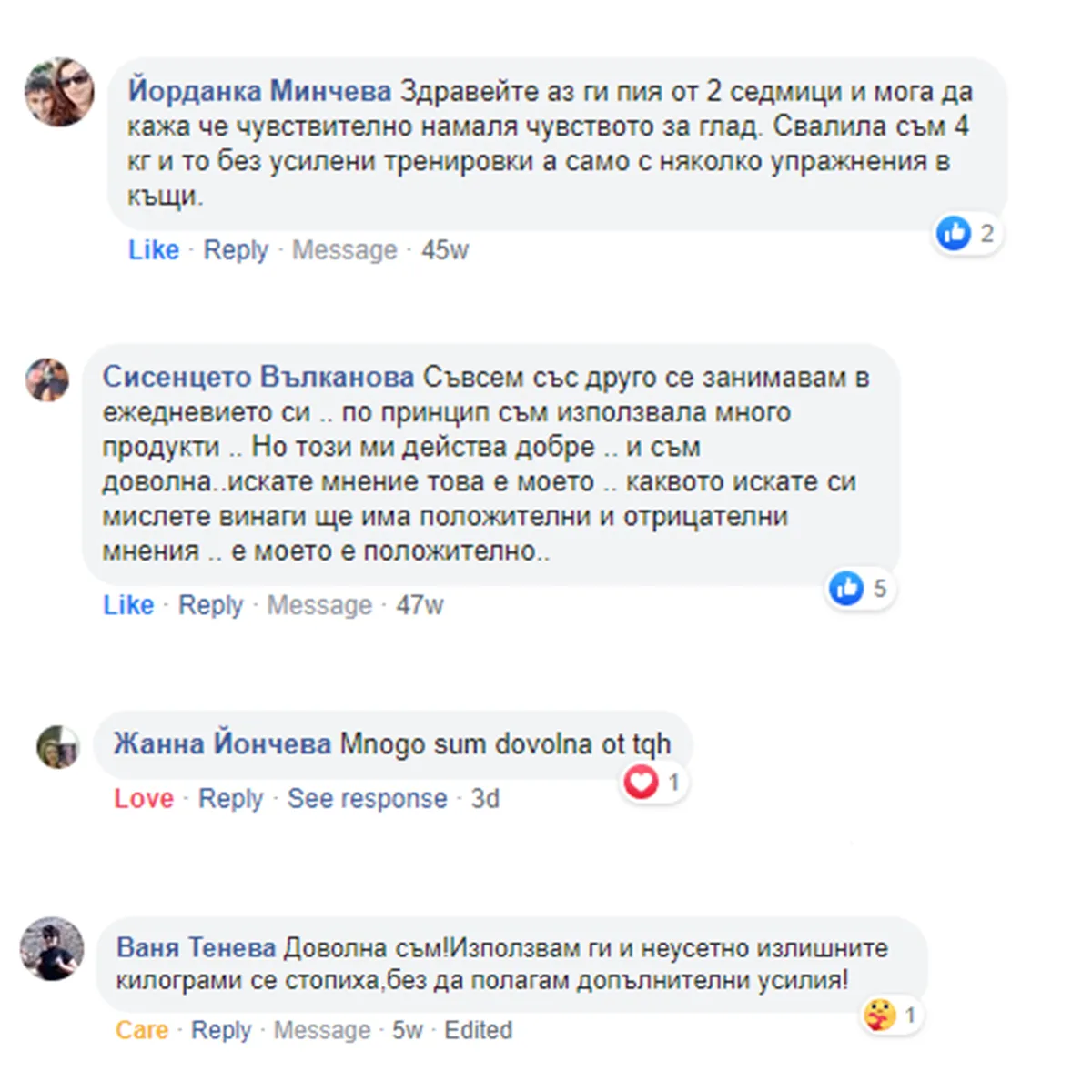Message the author of the 45w comment

[x=344, y=249]
